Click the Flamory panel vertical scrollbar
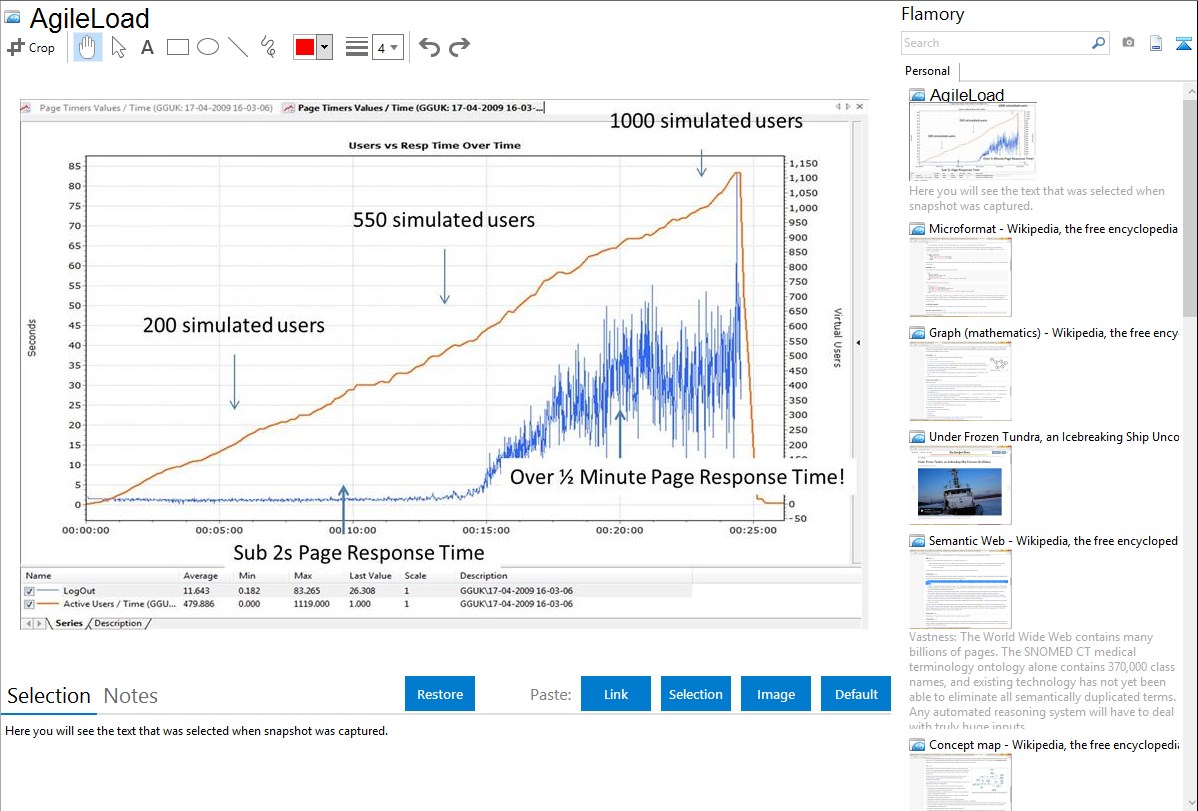 (1190, 206)
